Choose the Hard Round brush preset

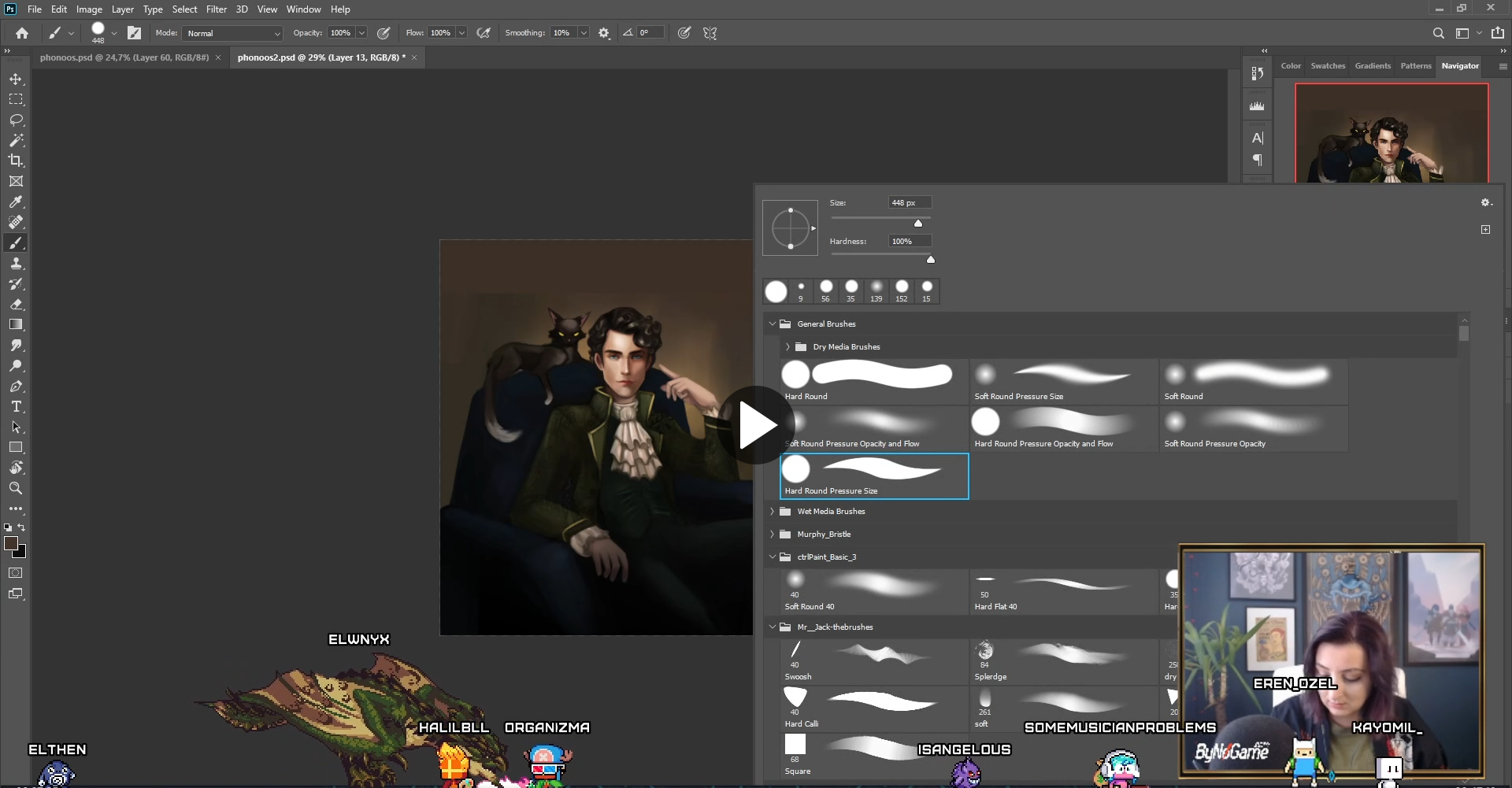(874, 381)
